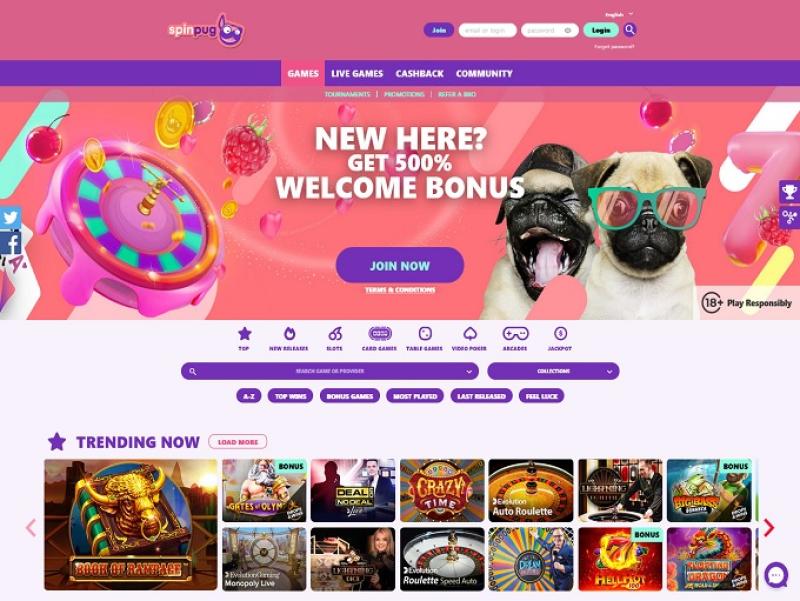This screenshot has height=601, width=800.
Task: Open the Twitter share icon
Action: [10, 218]
